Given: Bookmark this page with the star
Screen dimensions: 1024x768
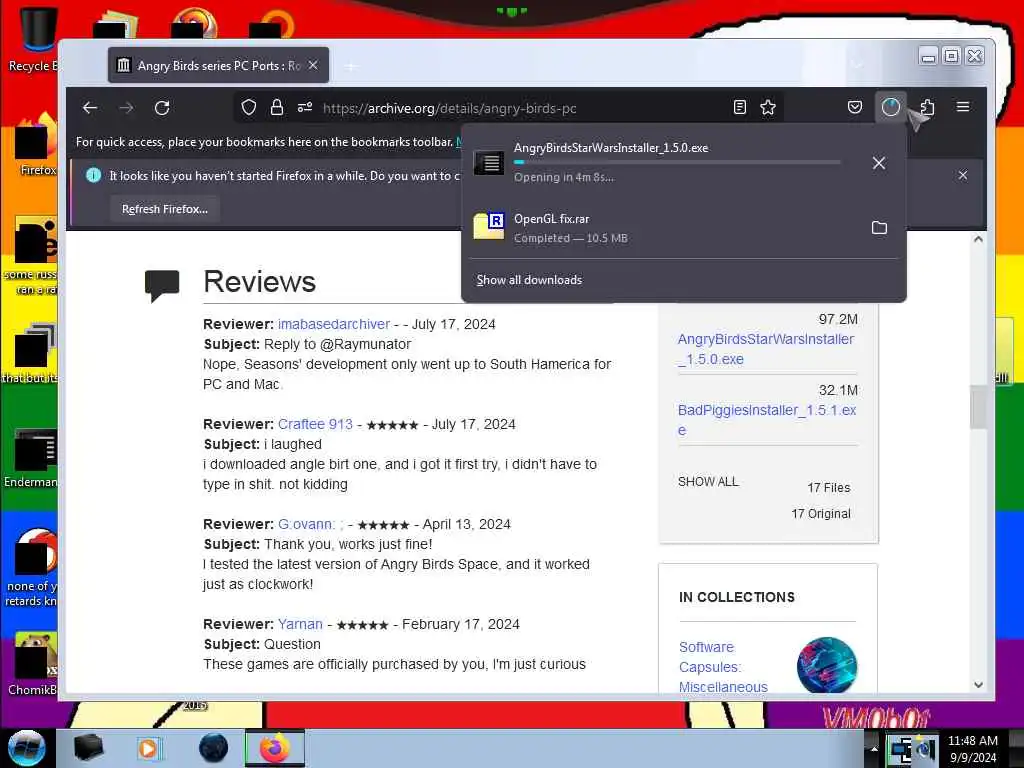Looking at the screenshot, I should (768, 108).
